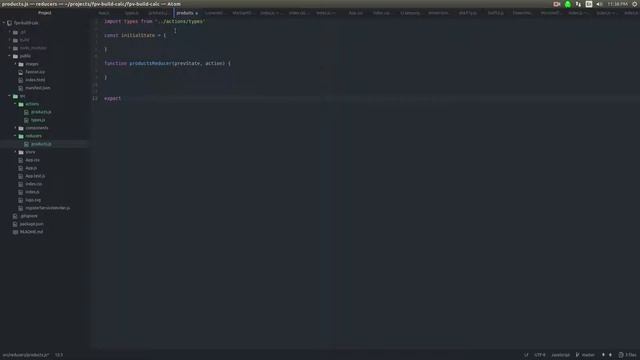Screen dimensions: 640x360
Task: Click the favicon.ico file icon
Action: point(21,72)
